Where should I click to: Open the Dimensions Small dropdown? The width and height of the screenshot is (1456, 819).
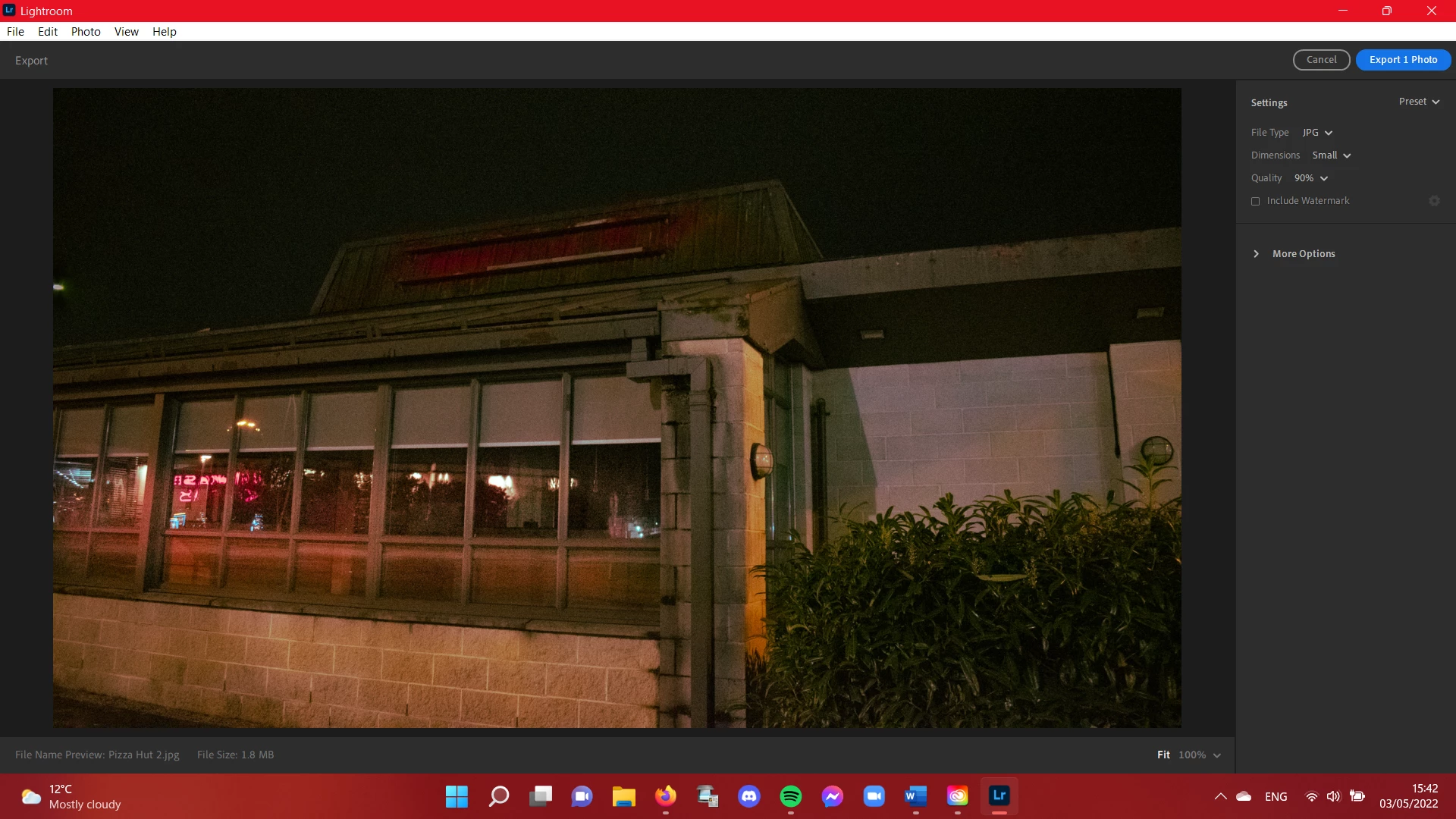pyautogui.click(x=1332, y=155)
